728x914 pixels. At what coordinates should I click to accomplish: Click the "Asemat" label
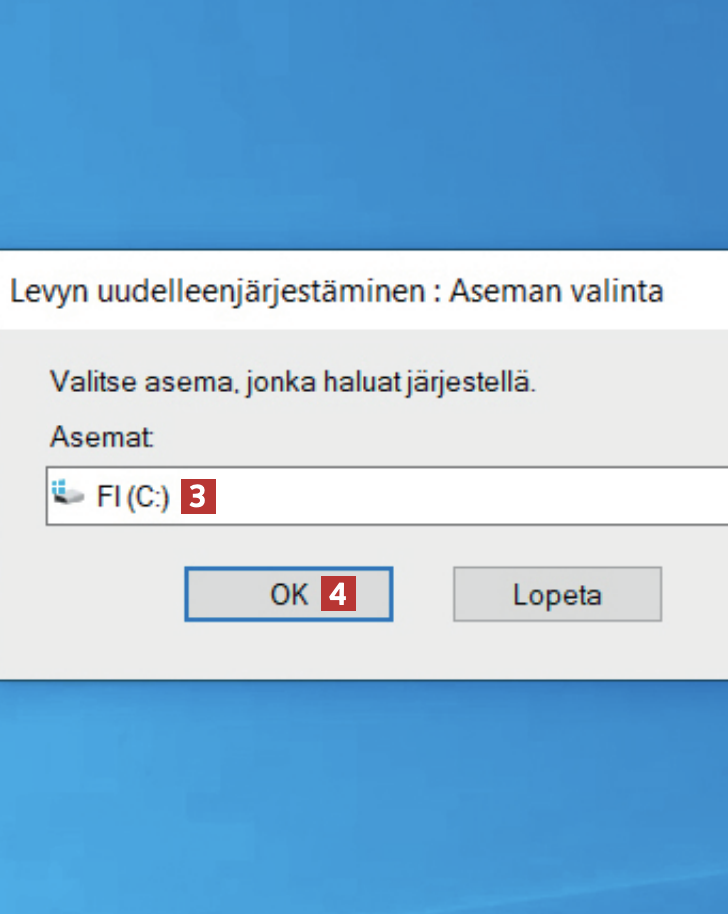(101, 437)
